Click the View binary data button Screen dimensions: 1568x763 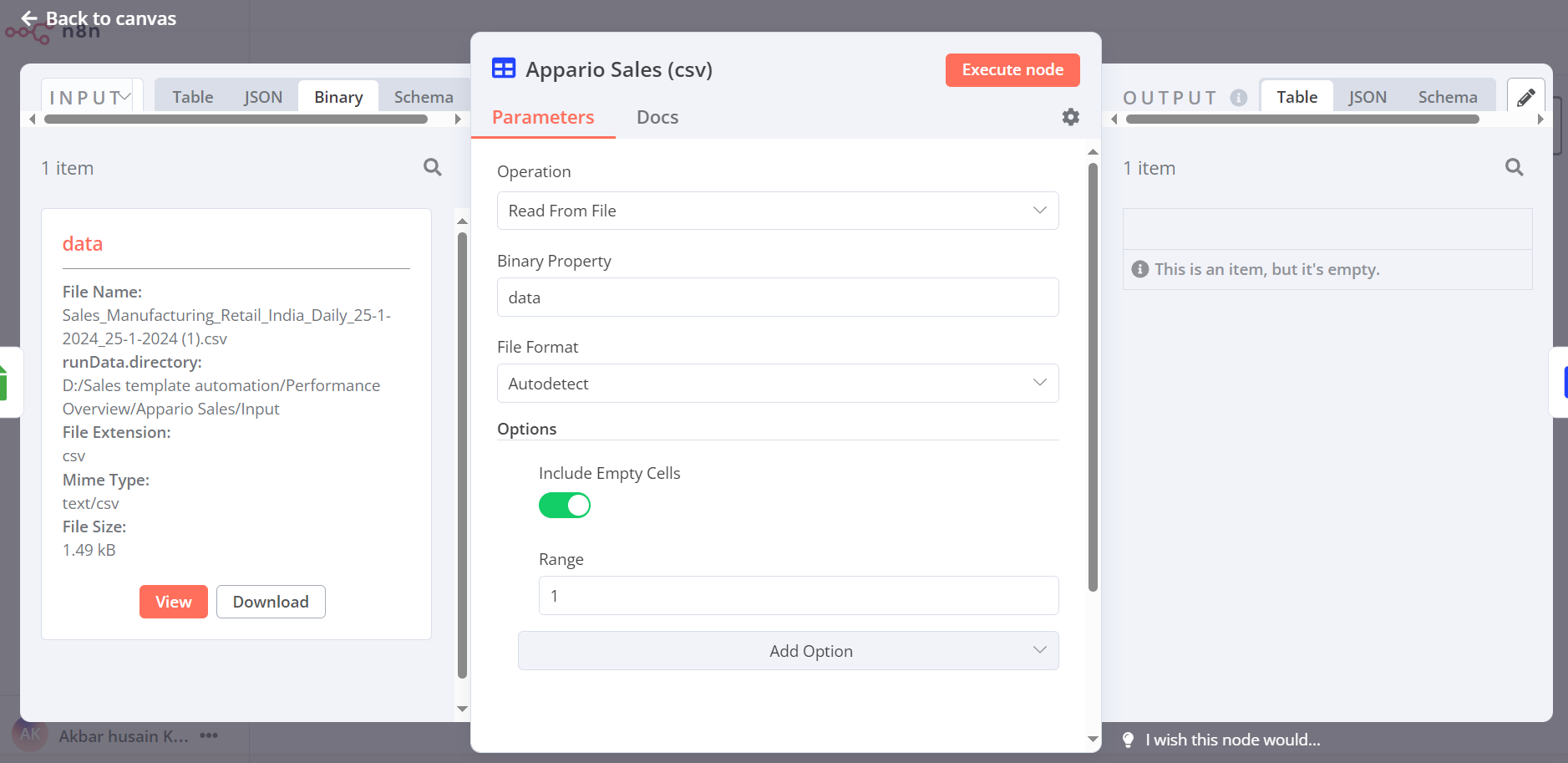174,602
